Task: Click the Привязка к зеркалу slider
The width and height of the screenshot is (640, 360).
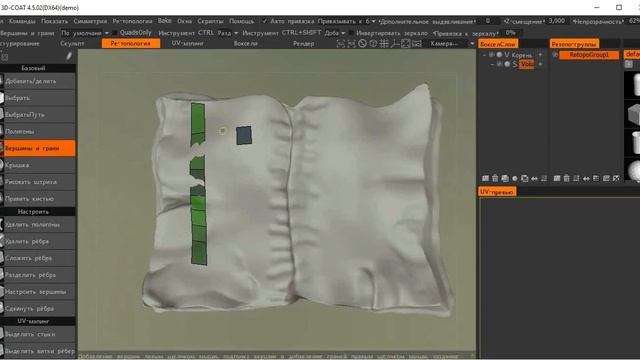Action: click(x=510, y=33)
